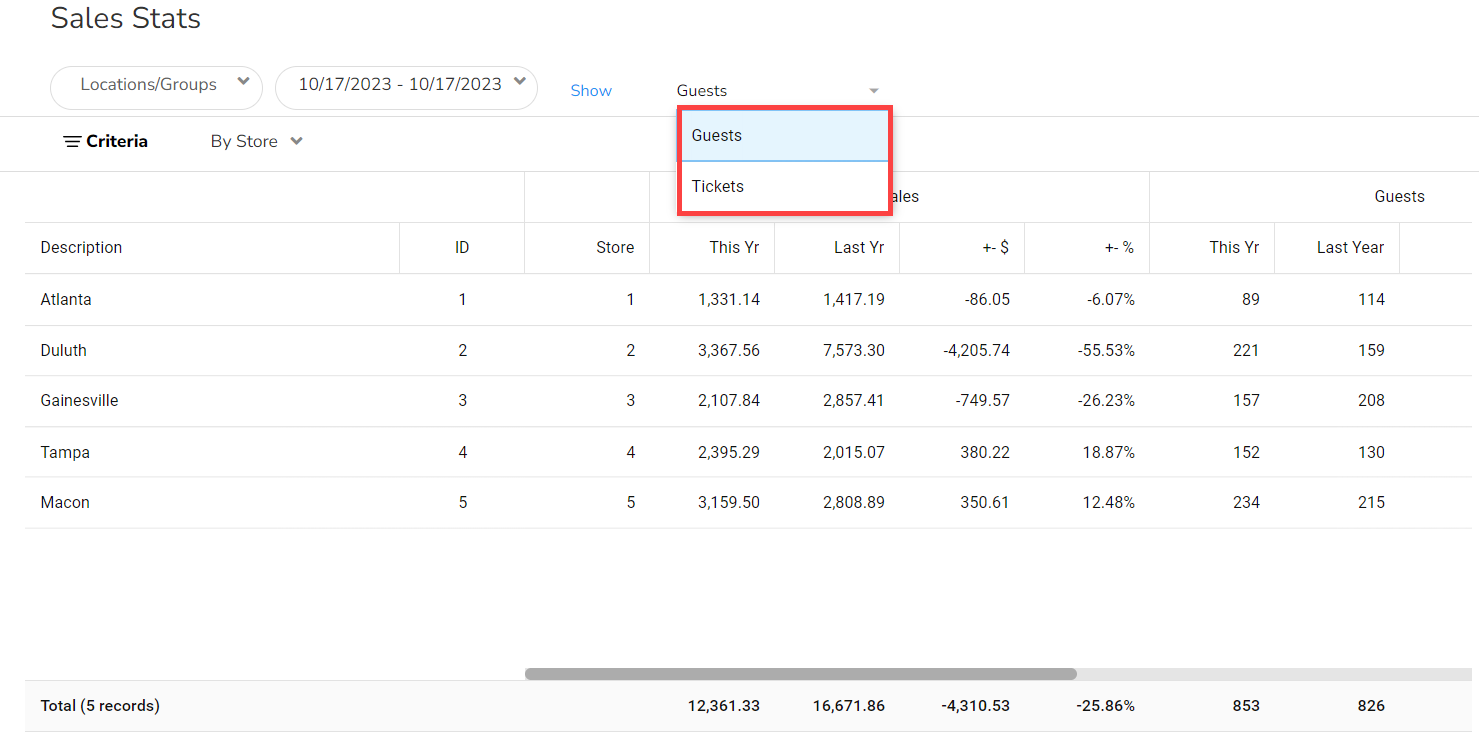1479x732 pixels.
Task: Open the By Store grouping chevron
Action: tap(296, 142)
